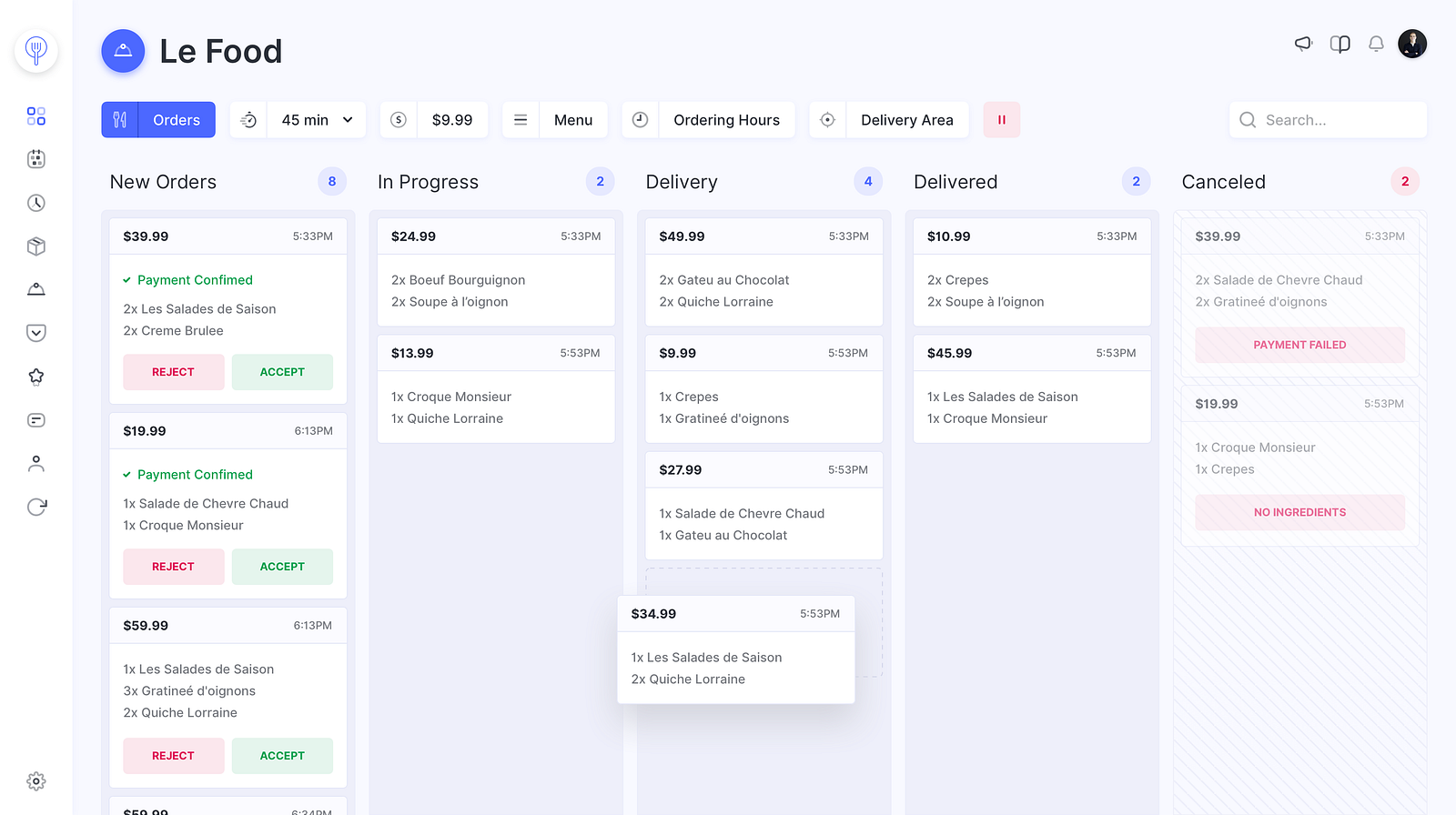The width and height of the screenshot is (1456, 815).
Task: Open the star badge icon in sidebar
Action: tap(36, 377)
